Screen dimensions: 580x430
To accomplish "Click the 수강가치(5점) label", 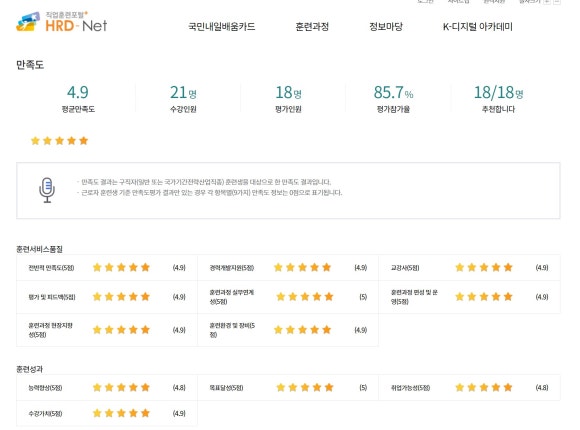I will (x=45, y=413).
